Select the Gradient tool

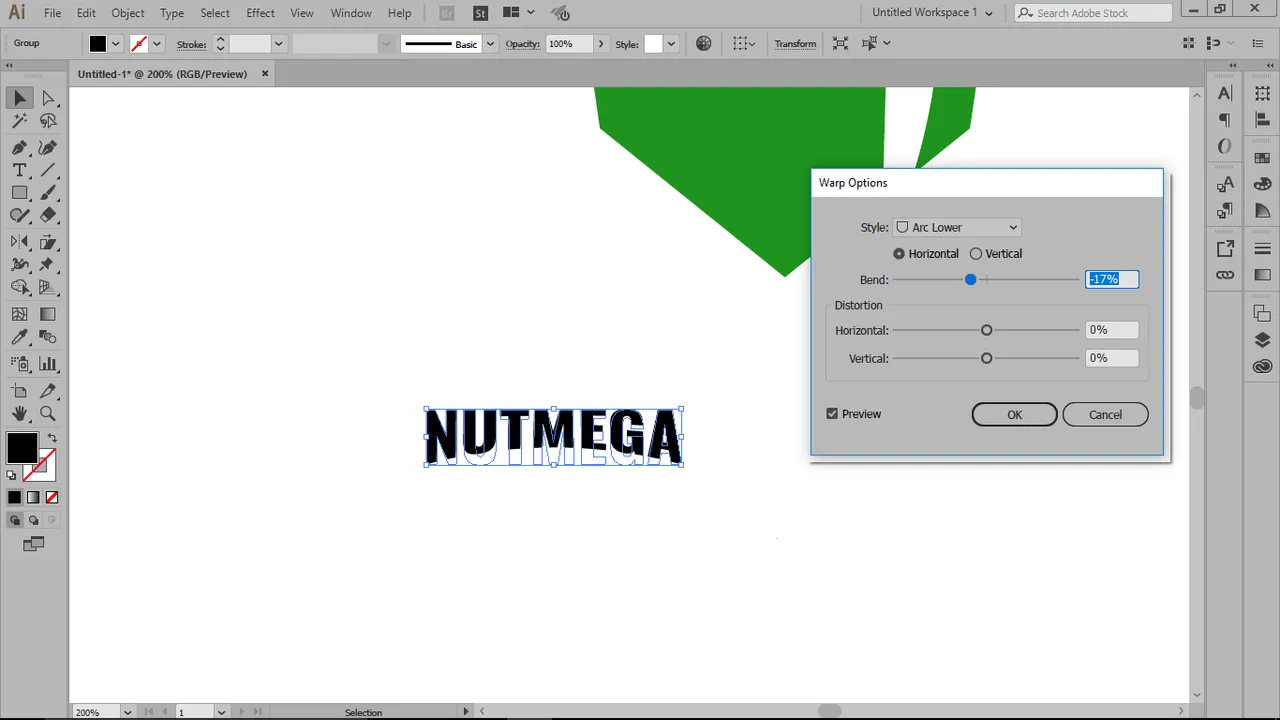click(x=48, y=314)
